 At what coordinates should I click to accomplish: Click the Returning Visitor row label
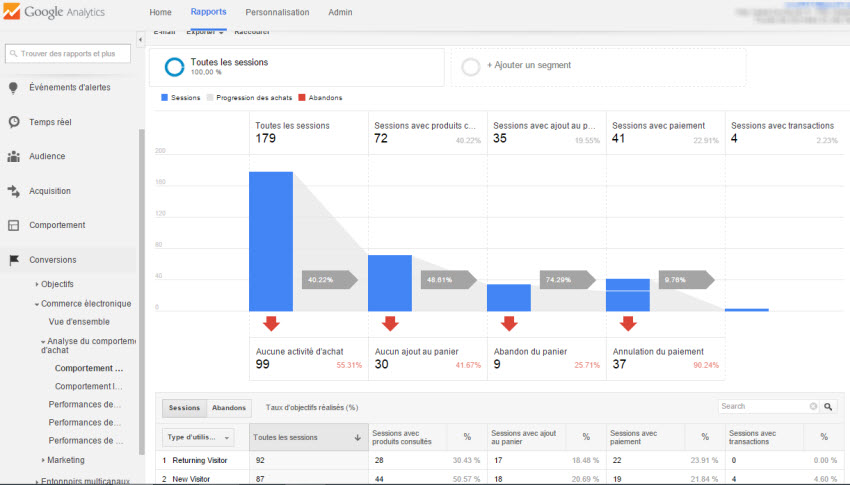pyautogui.click(x=199, y=461)
